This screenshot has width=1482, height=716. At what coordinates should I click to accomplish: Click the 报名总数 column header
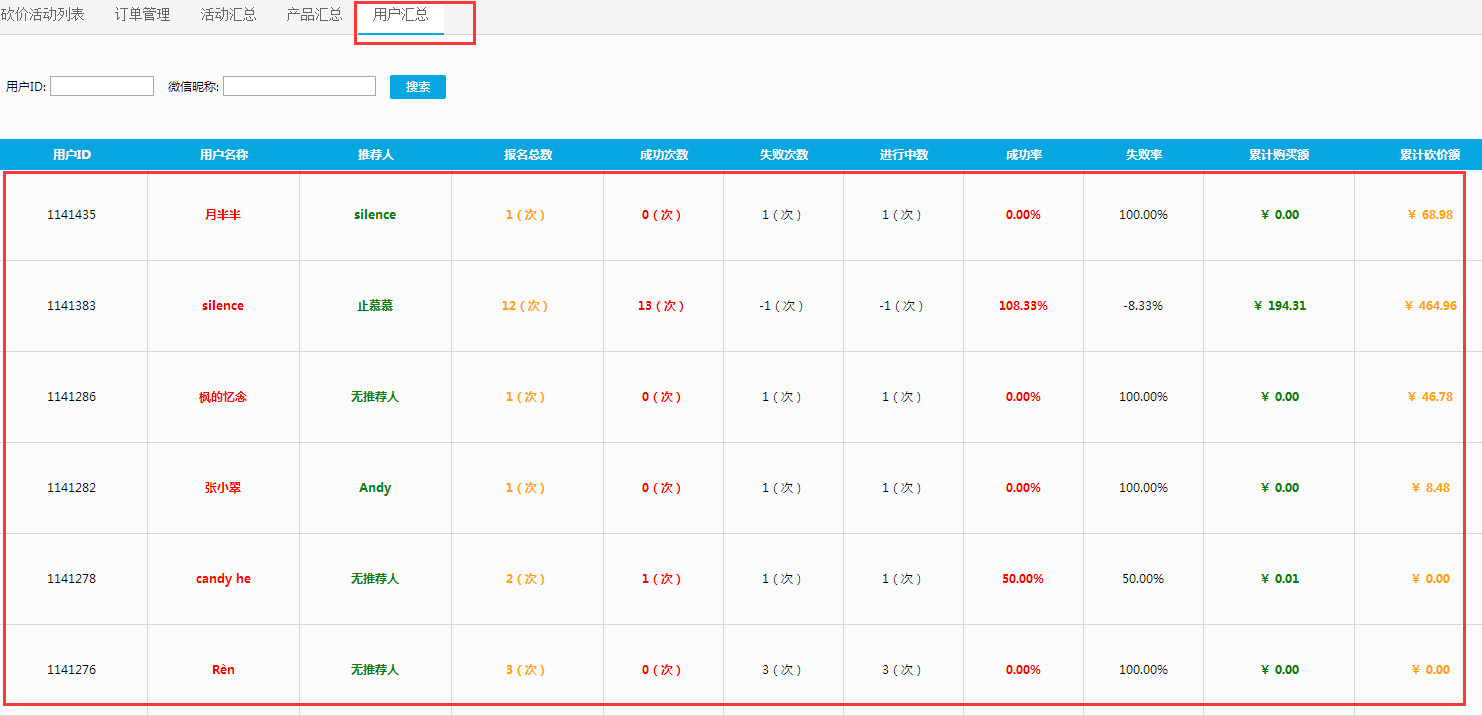(528, 155)
